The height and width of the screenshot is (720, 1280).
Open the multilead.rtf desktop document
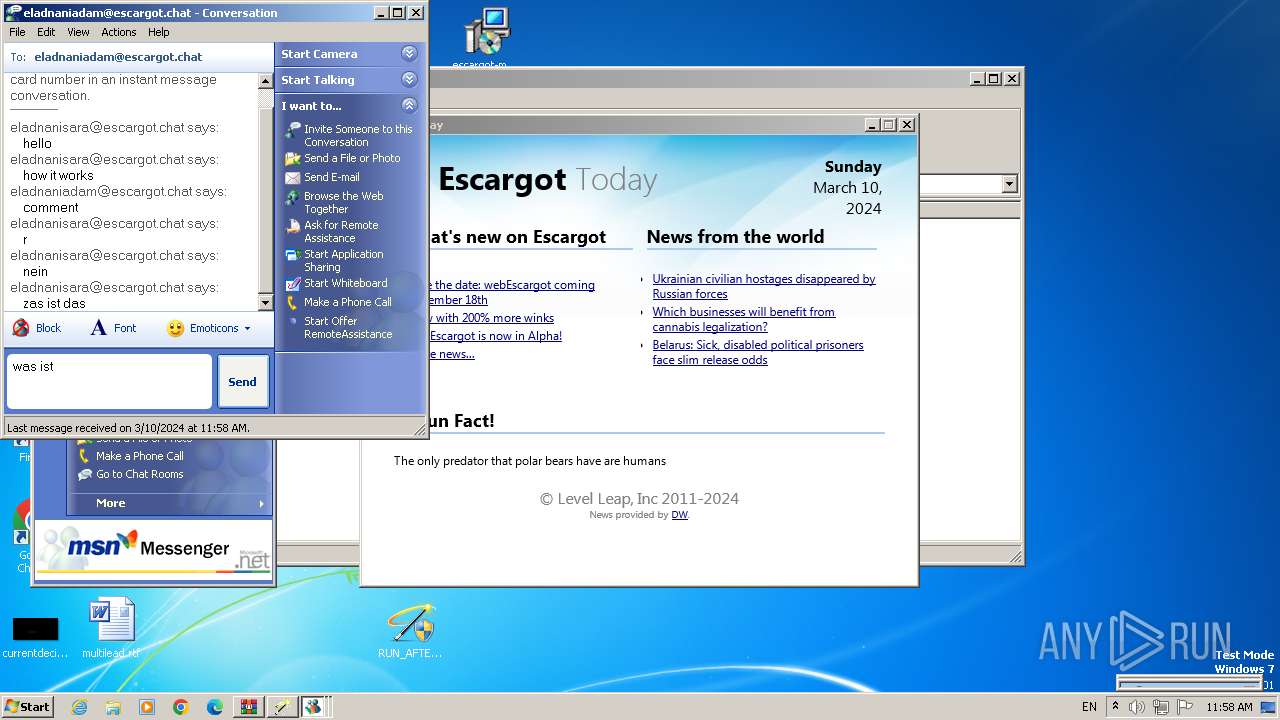111,629
